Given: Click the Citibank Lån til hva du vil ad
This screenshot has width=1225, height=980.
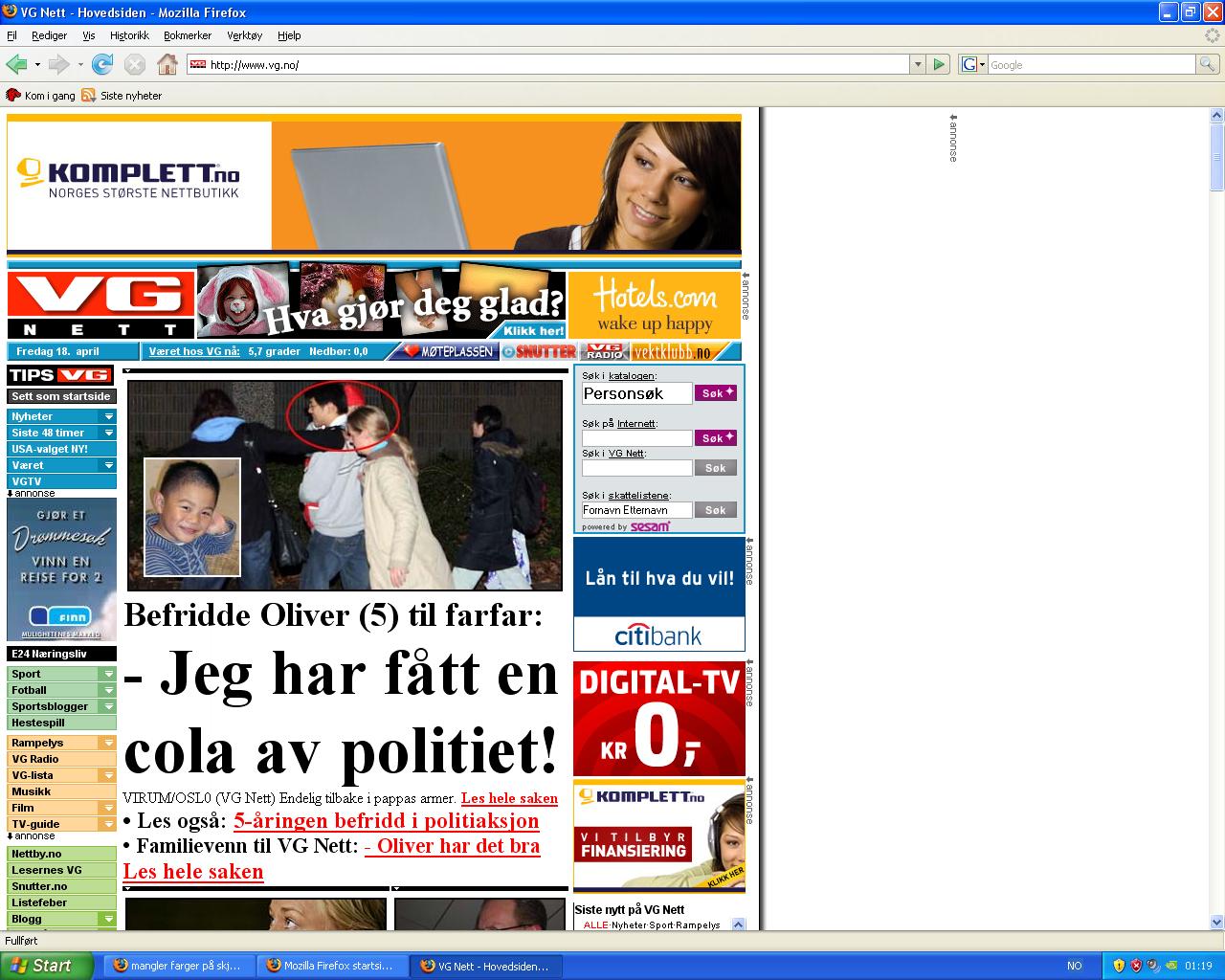Looking at the screenshot, I should tap(658, 594).
